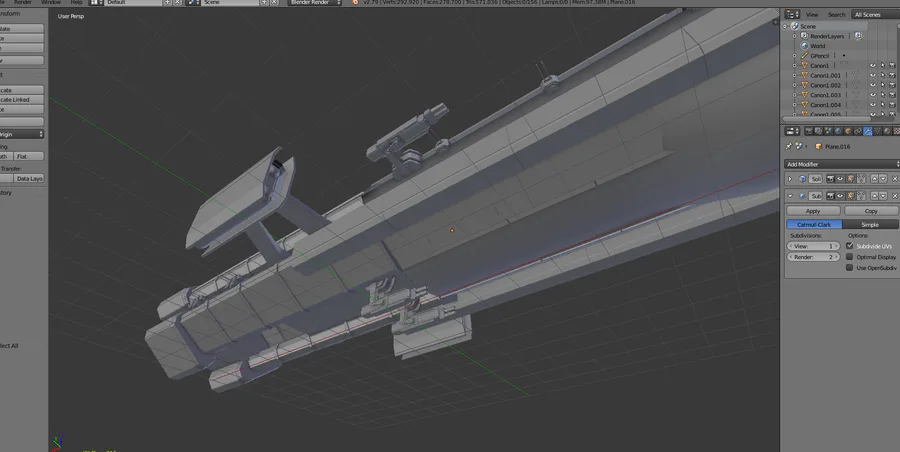Screen dimensions: 900x452
Task: Move the Solidify modifier down
Action: (883, 179)
